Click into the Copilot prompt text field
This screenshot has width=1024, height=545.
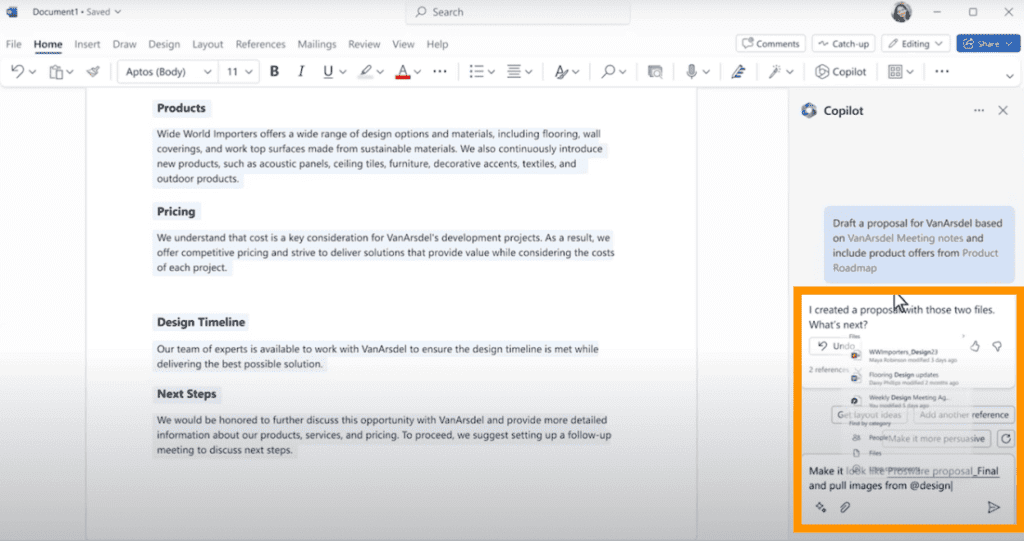tap(907, 478)
